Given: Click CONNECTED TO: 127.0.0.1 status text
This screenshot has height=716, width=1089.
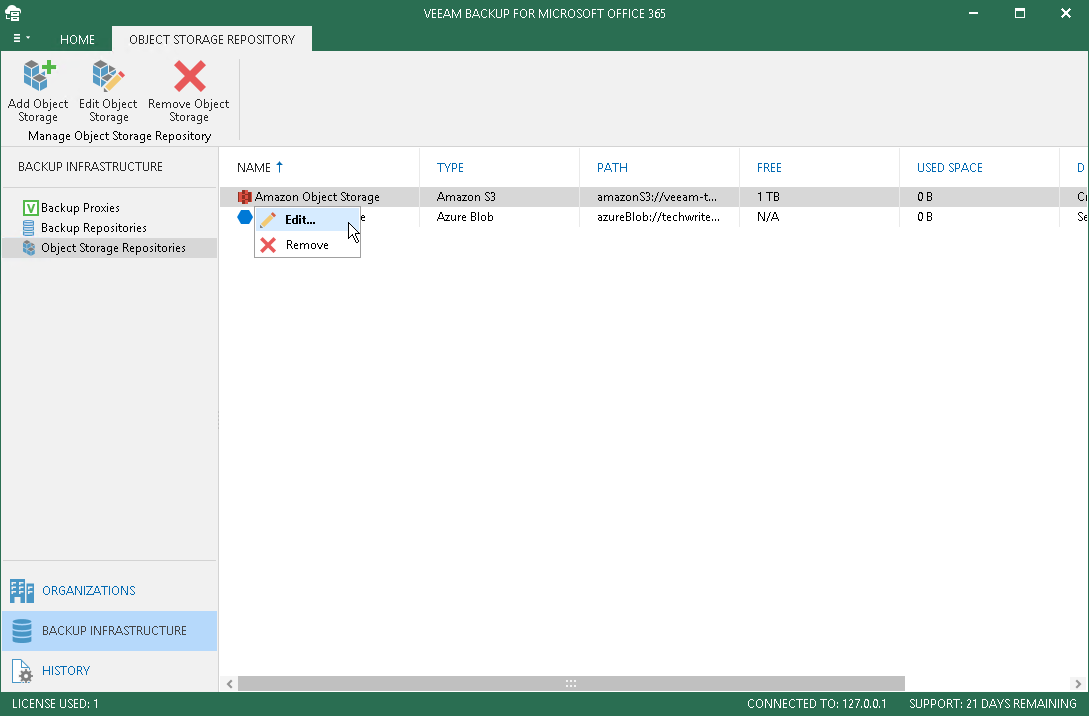Looking at the screenshot, I should (817, 703).
